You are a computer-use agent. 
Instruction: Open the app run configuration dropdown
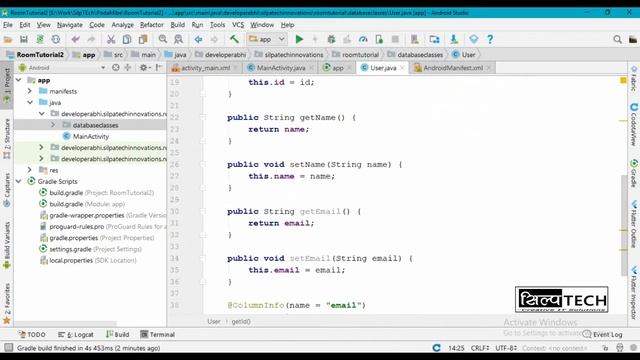click(266, 39)
